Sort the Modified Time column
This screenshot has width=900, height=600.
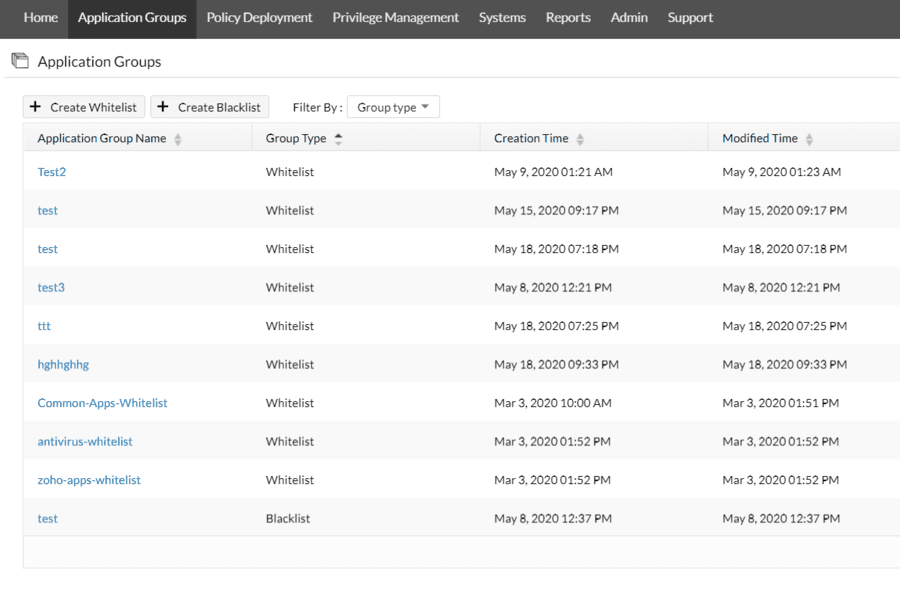click(808, 138)
